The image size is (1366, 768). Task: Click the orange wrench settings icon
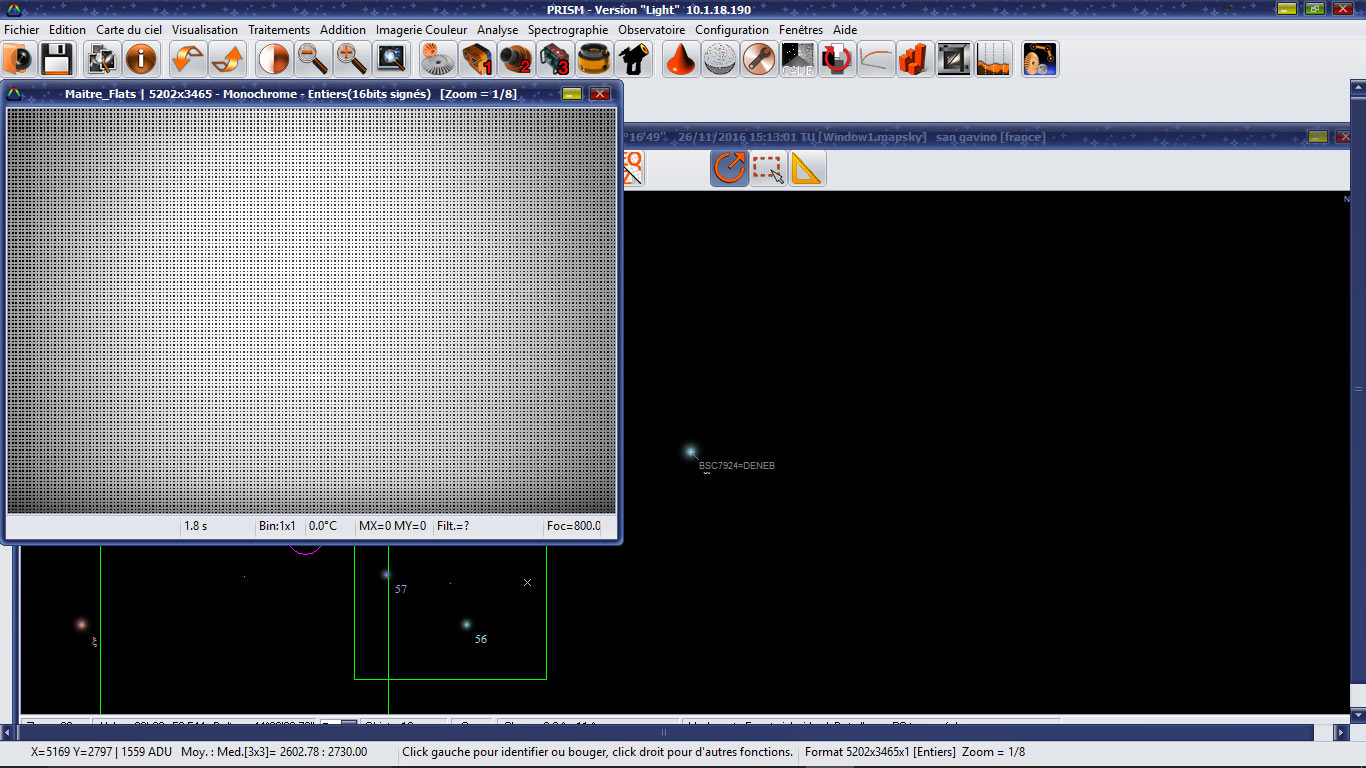pyautogui.click(x=759, y=60)
